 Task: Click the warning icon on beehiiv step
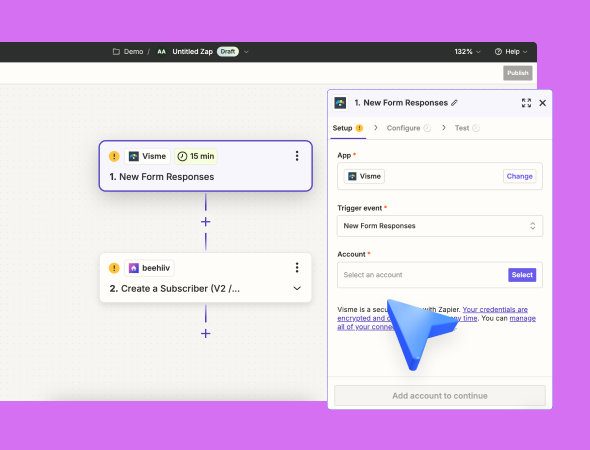(114, 268)
